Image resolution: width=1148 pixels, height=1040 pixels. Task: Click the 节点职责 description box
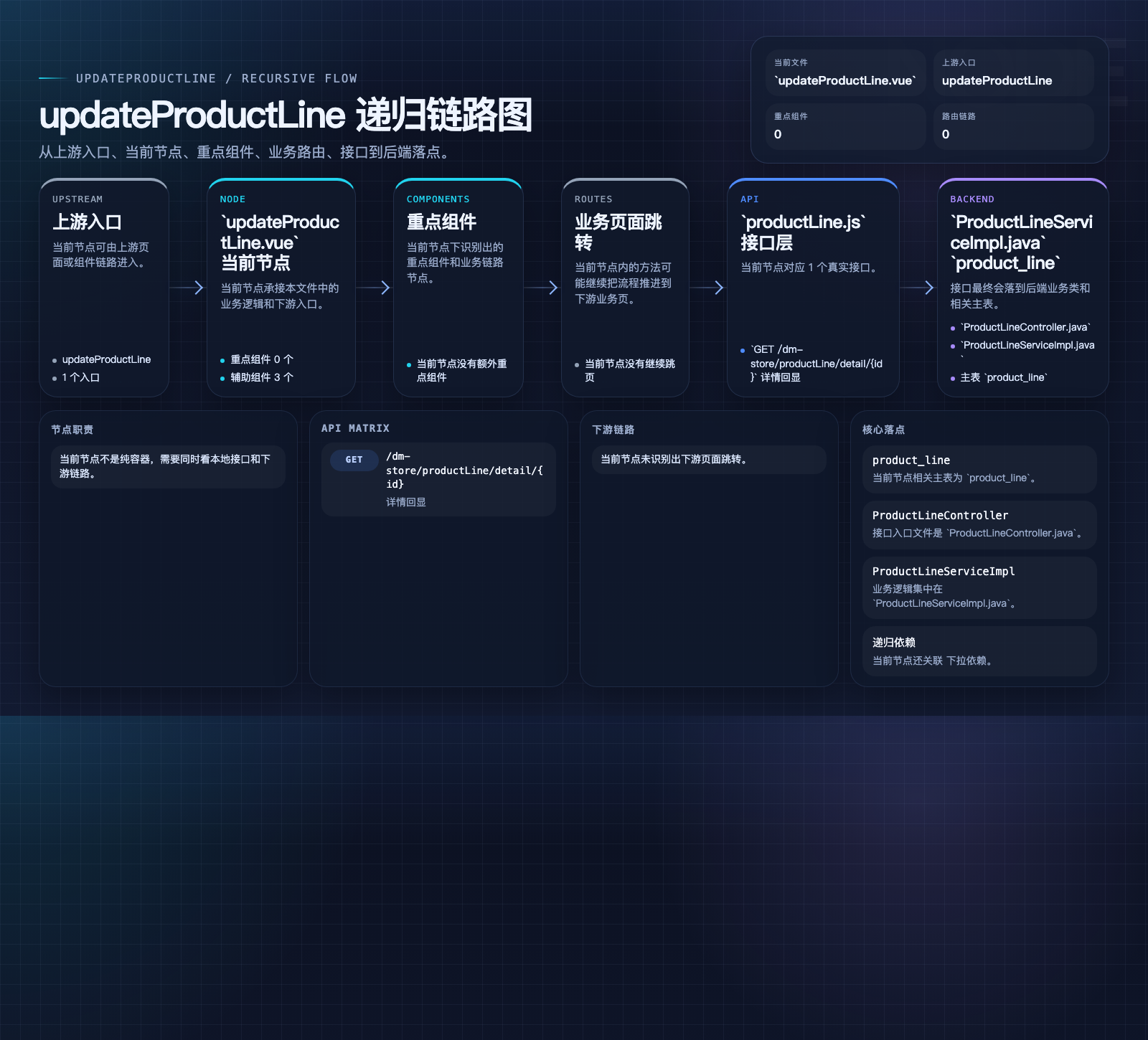point(168,467)
